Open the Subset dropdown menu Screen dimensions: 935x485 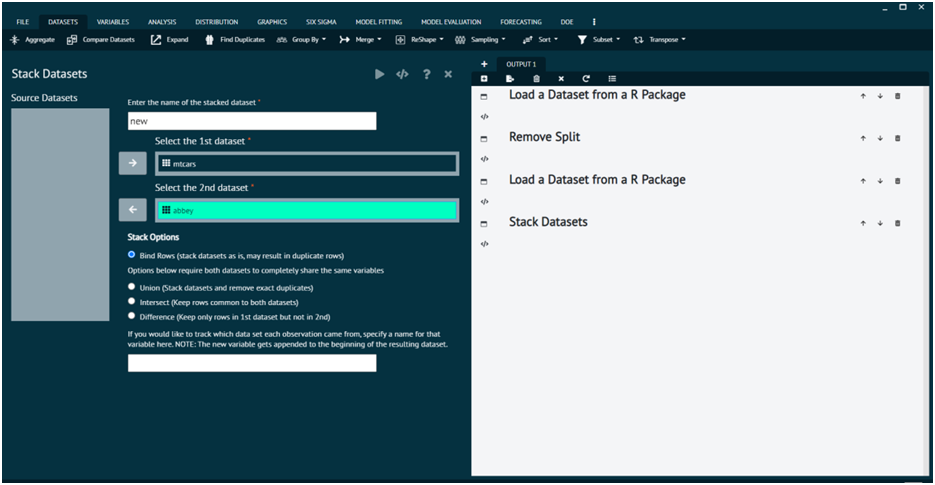pyautogui.click(x=599, y=40)
